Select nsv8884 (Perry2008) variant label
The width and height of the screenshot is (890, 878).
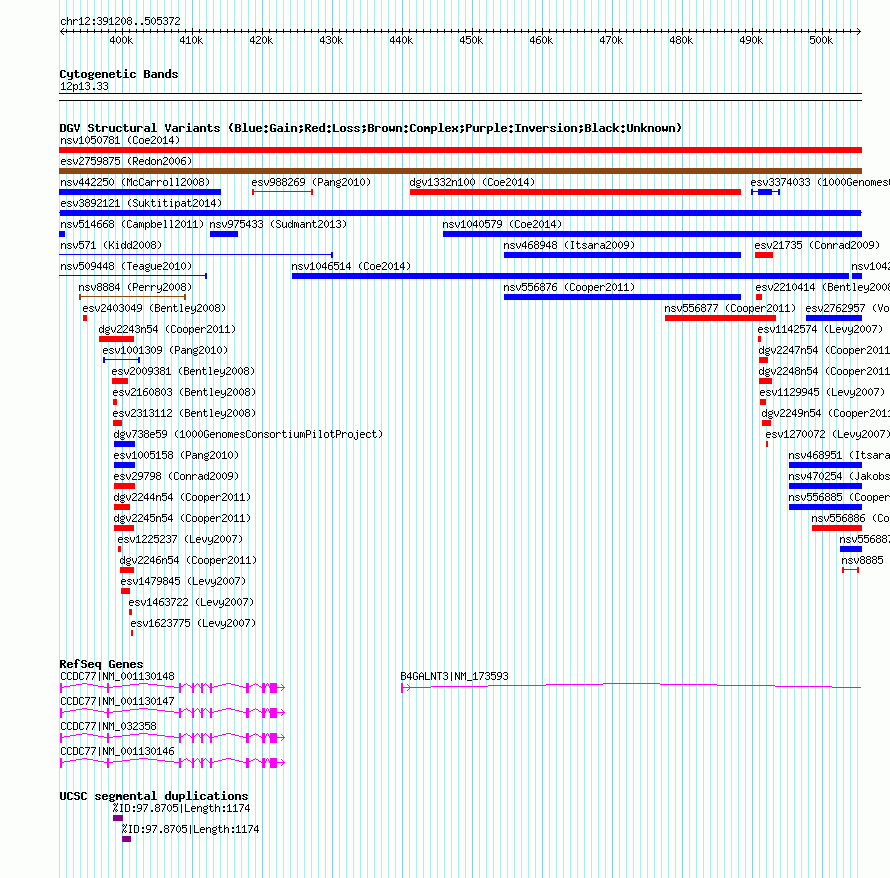pos(135,287)
